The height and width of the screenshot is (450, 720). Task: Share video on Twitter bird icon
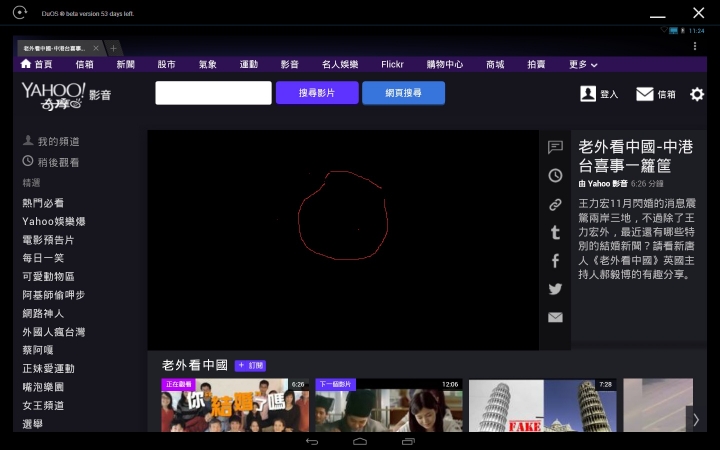click(x=555, y=289)
